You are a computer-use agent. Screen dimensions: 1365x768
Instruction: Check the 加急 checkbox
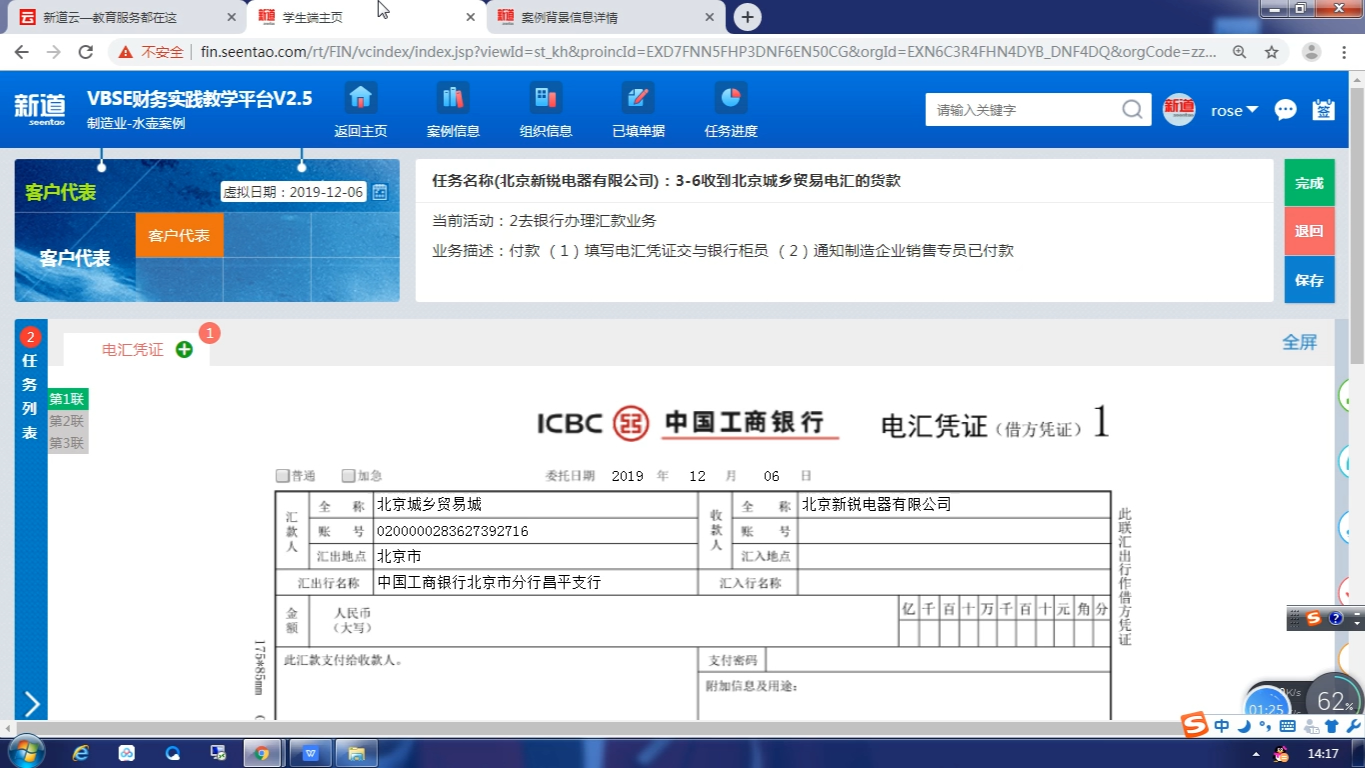(x=348, y=476)
